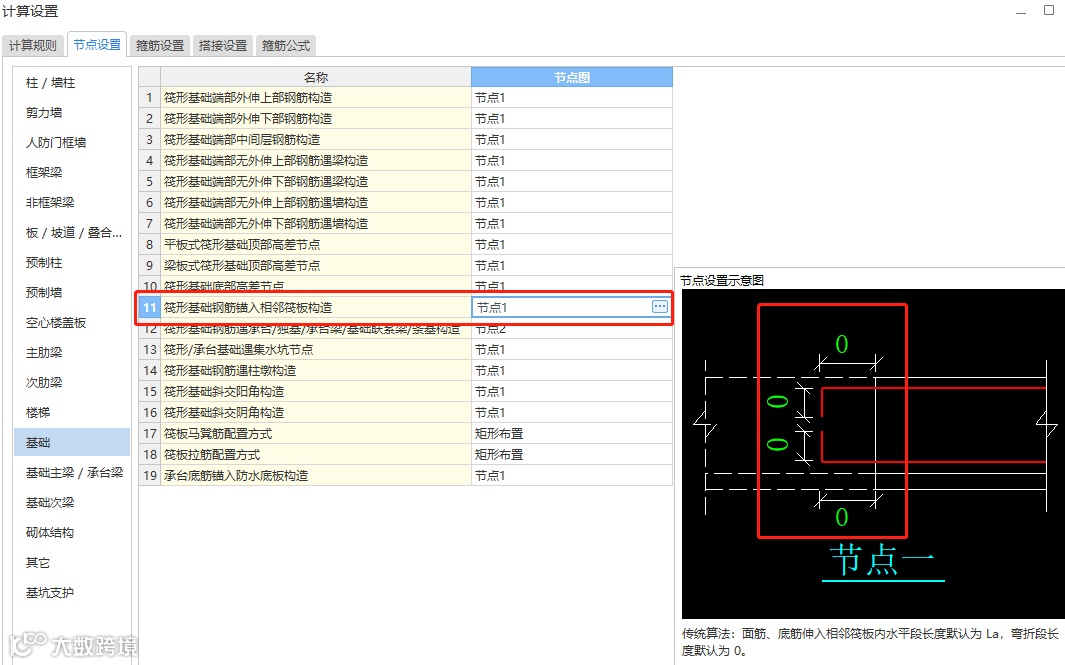
Task: Select 空心楼盖板 in the sidebar
Action: click(x=56, y=323)
